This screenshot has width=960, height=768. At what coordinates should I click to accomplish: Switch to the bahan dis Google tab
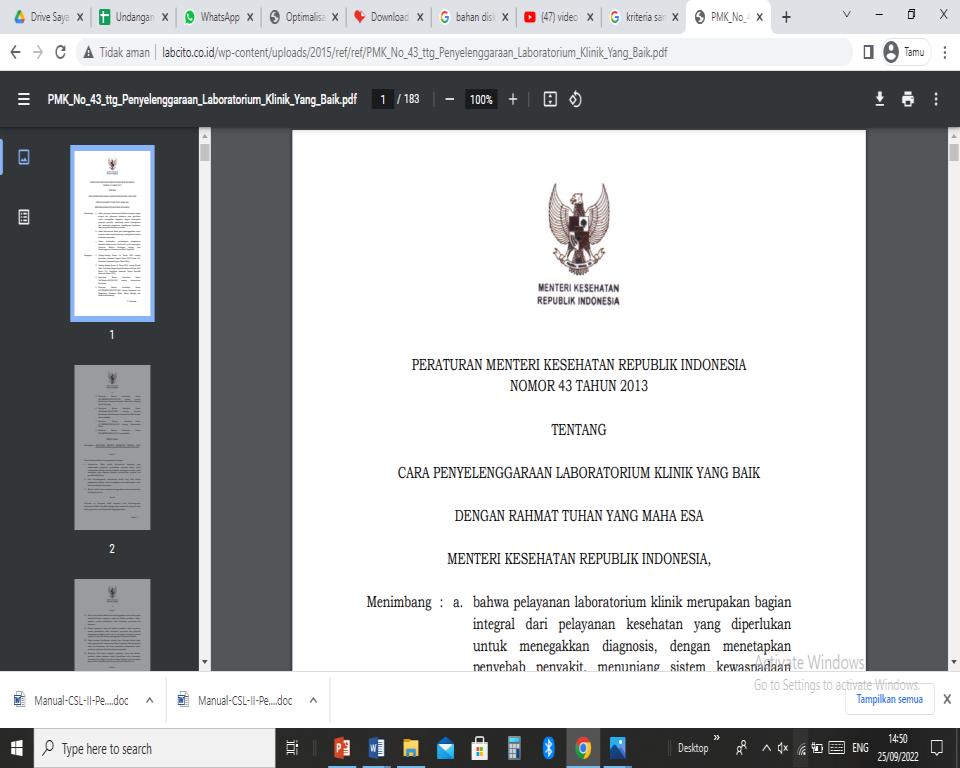pyautogui.click(x=467, y=17)
